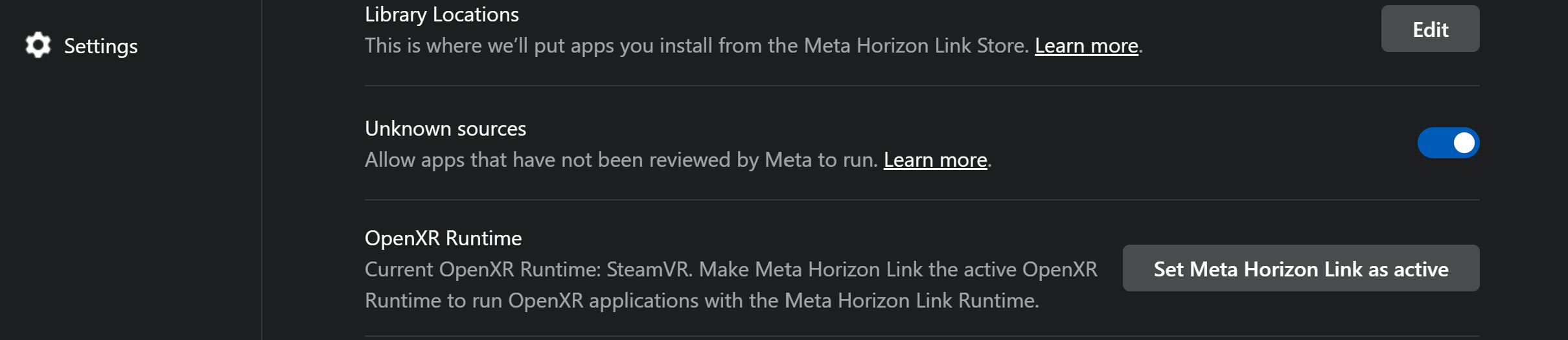Click 'Meta Horizon Link Store' phrase in description
The height and width of the screenshot is (340, 1568).
click(x=916, y=45)
